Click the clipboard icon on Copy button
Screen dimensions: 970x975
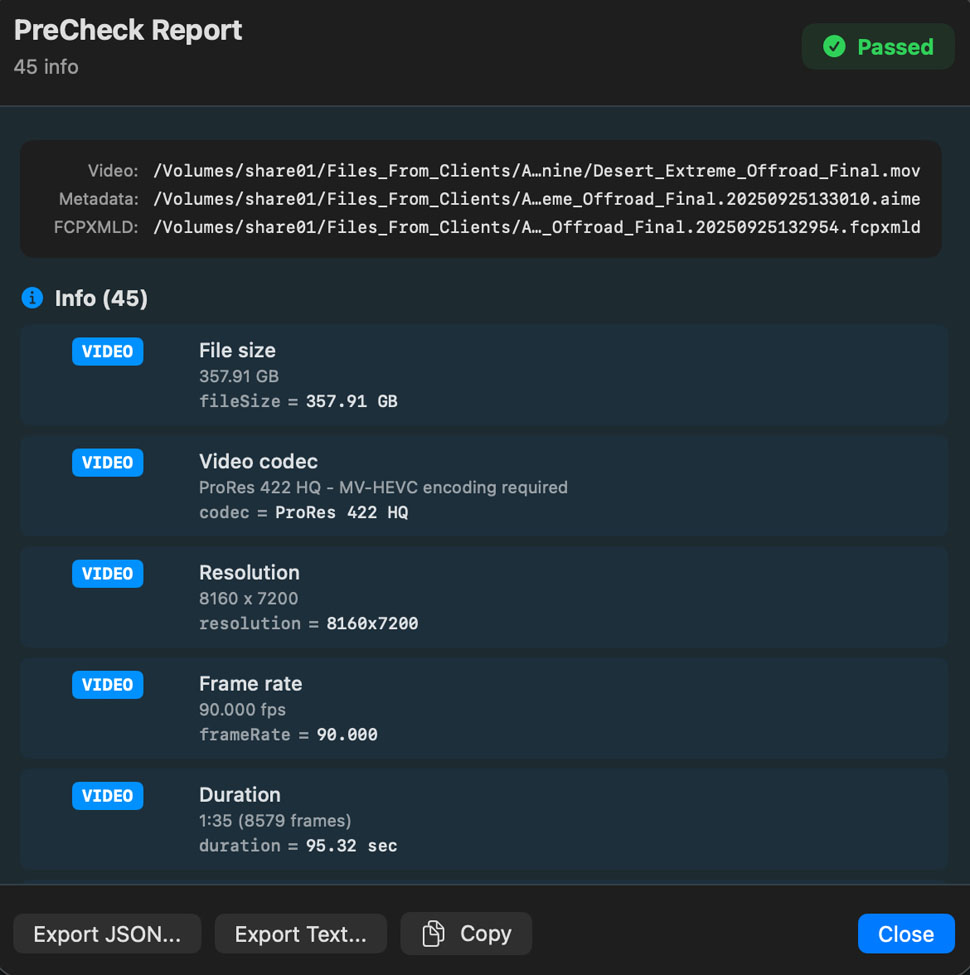click(x=433, y=934)
